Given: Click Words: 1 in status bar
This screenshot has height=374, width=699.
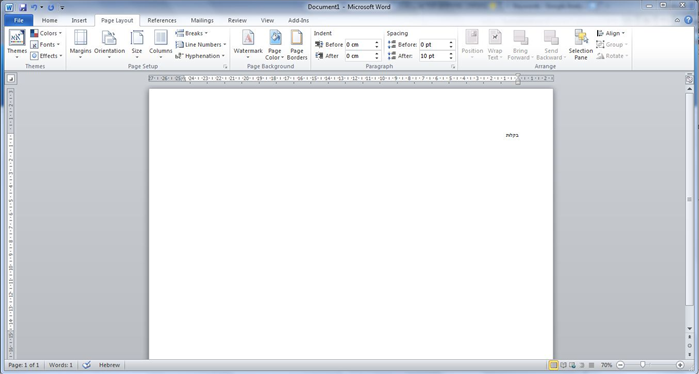Looking at the screenshot, I should [61, 365].
